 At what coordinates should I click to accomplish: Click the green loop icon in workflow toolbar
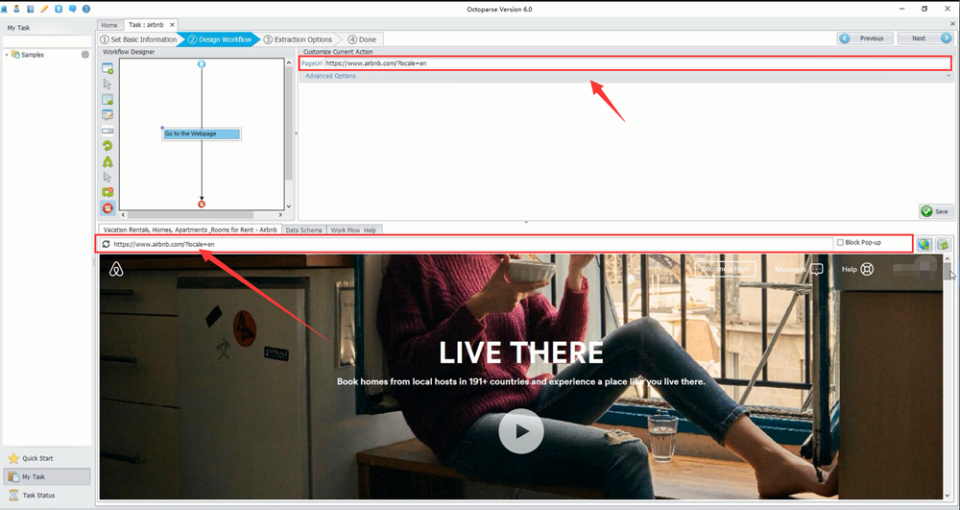[x=107, y=146]
